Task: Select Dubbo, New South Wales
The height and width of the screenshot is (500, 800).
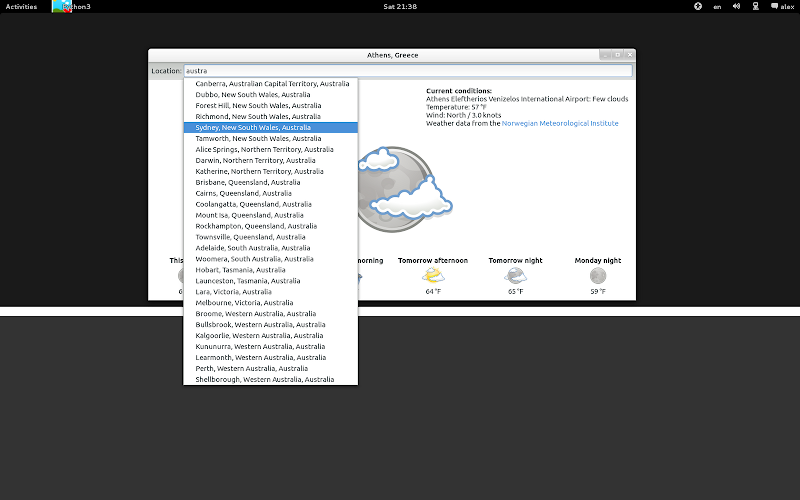Action: click(x=271, y=95)
